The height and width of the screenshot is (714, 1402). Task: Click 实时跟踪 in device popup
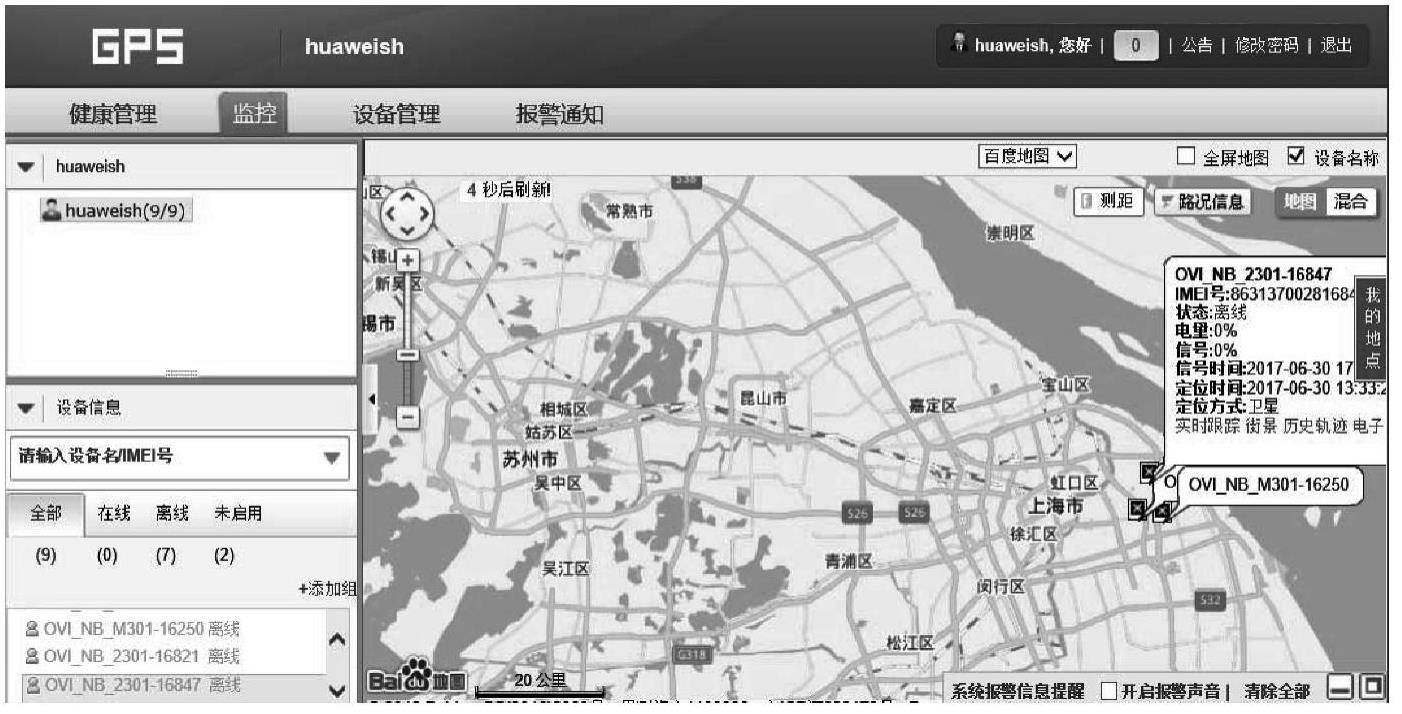[x=1208, y=427]
